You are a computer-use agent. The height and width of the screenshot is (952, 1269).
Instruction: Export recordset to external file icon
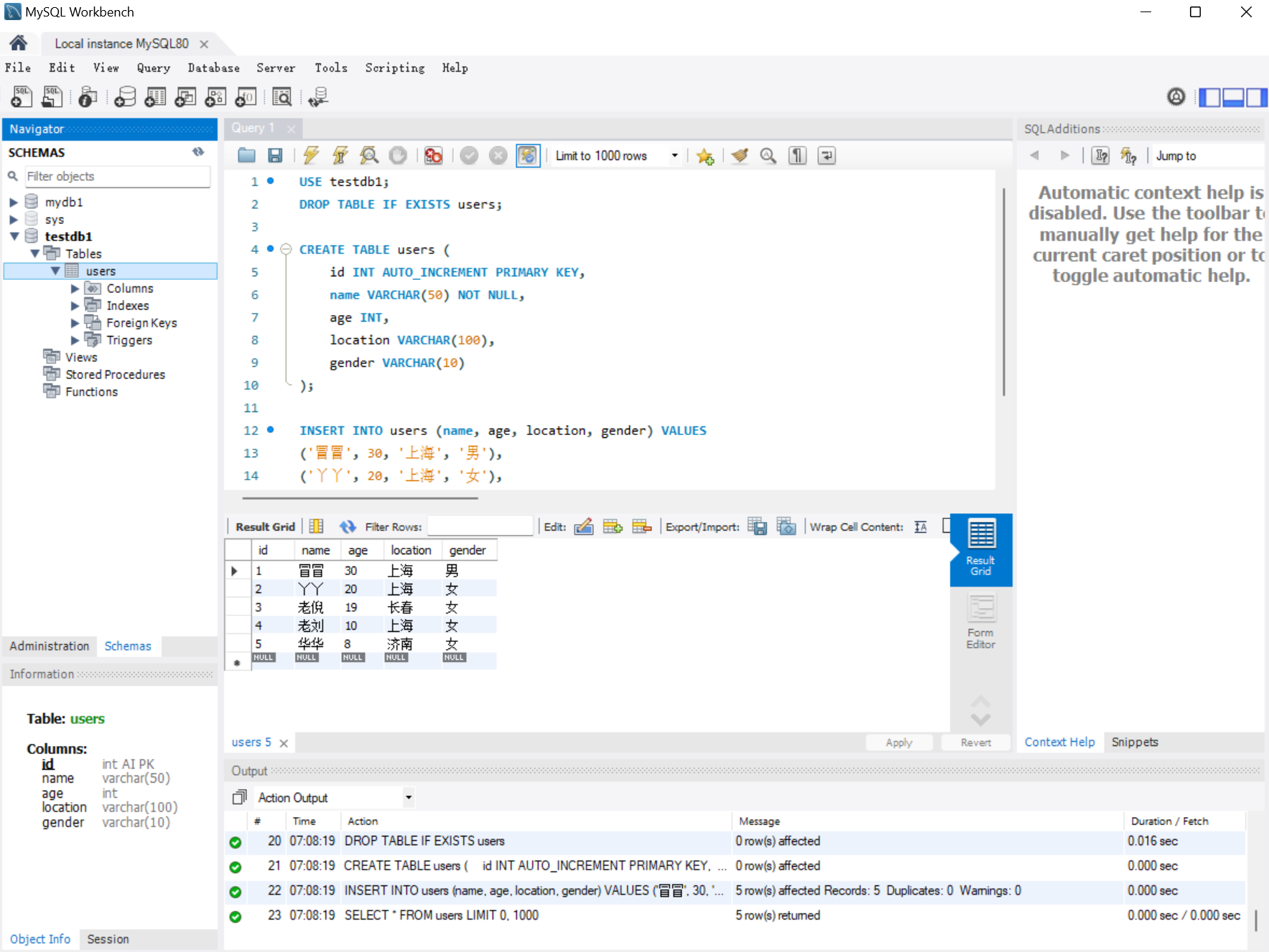pos(757,526)
